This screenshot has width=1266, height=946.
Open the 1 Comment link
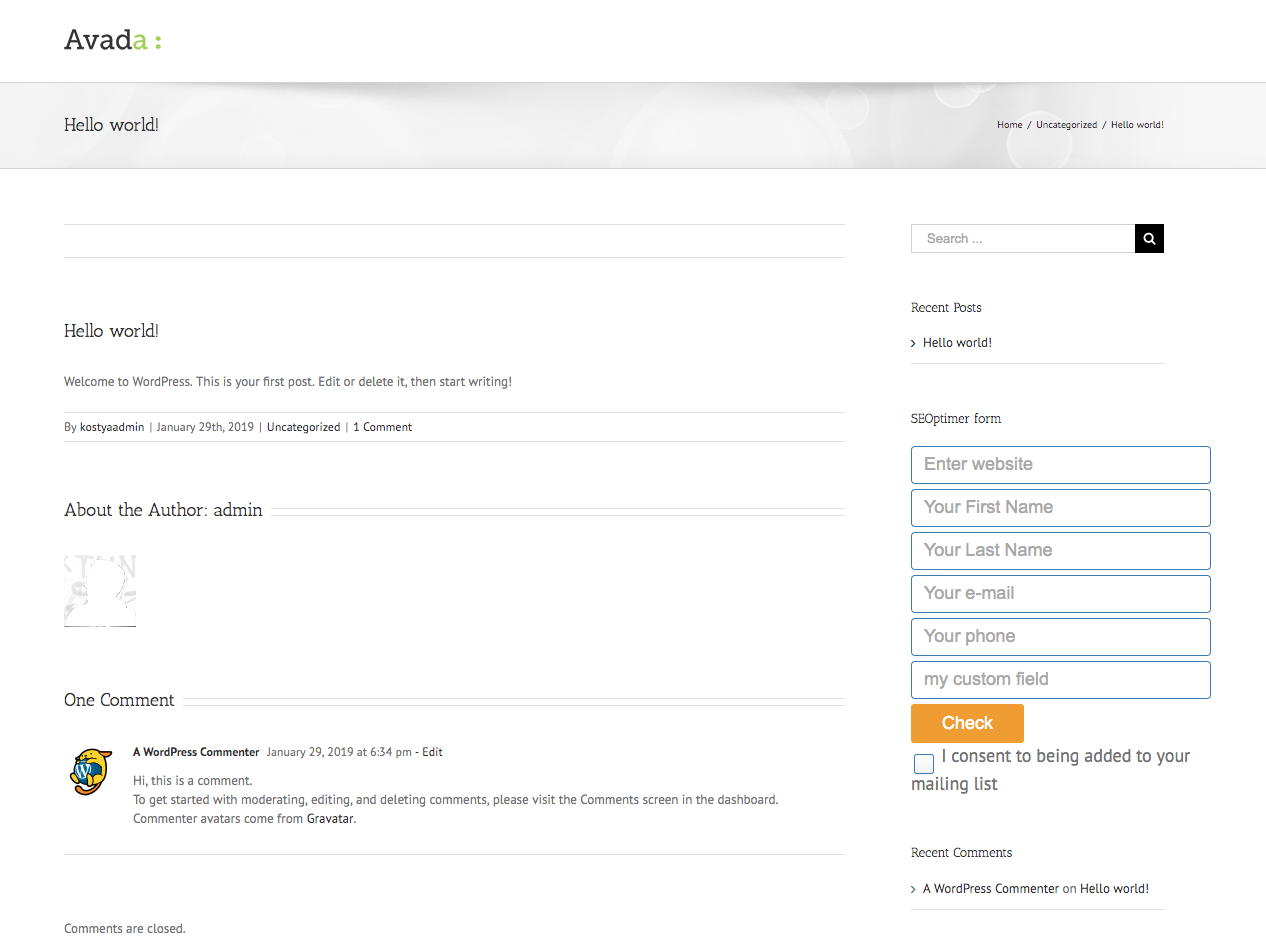coord(382,427)
